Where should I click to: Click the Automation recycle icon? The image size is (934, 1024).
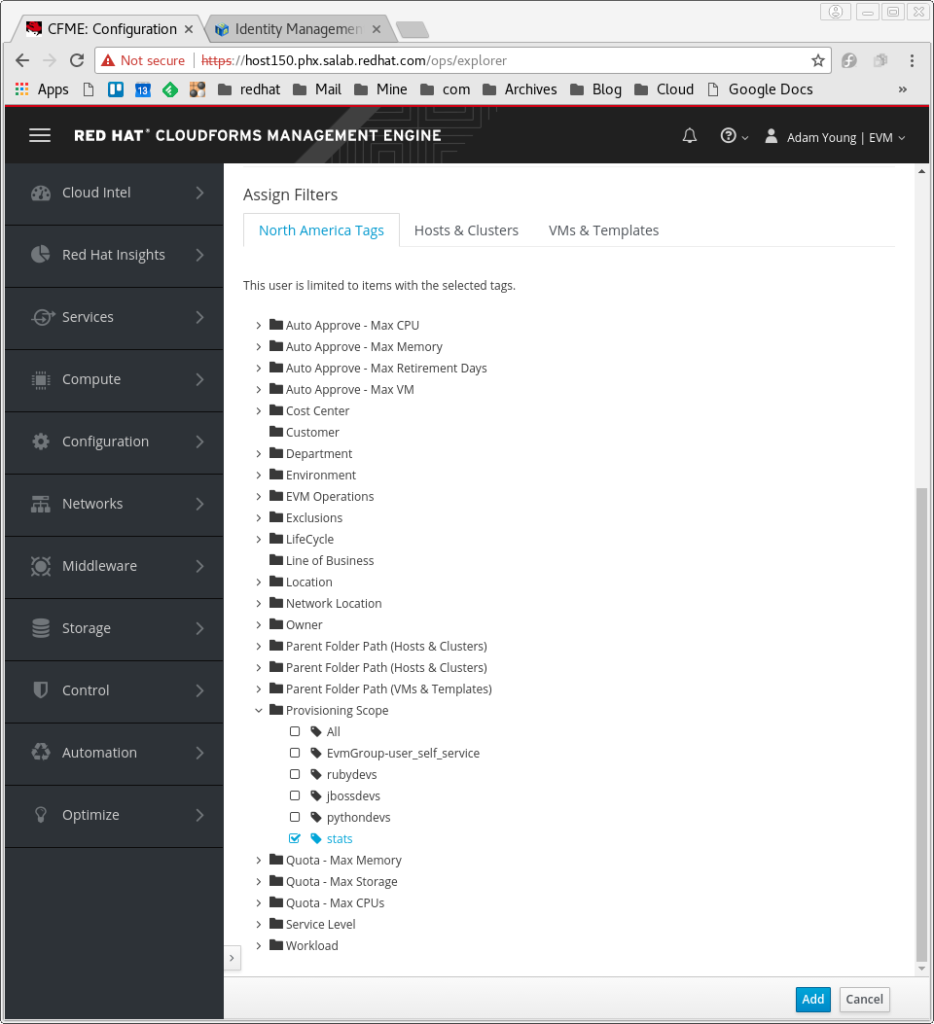pos(40,752)
